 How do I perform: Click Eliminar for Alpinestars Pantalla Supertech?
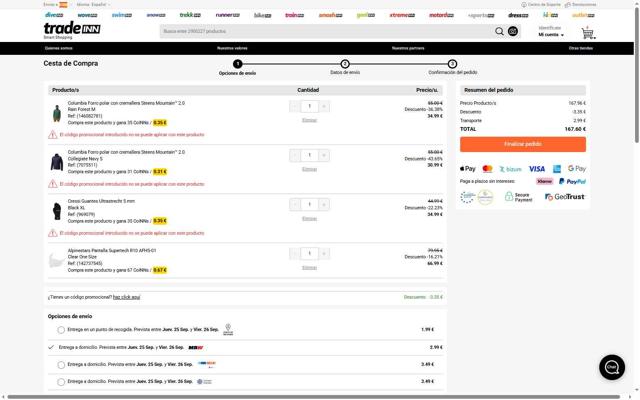[309, 267]
